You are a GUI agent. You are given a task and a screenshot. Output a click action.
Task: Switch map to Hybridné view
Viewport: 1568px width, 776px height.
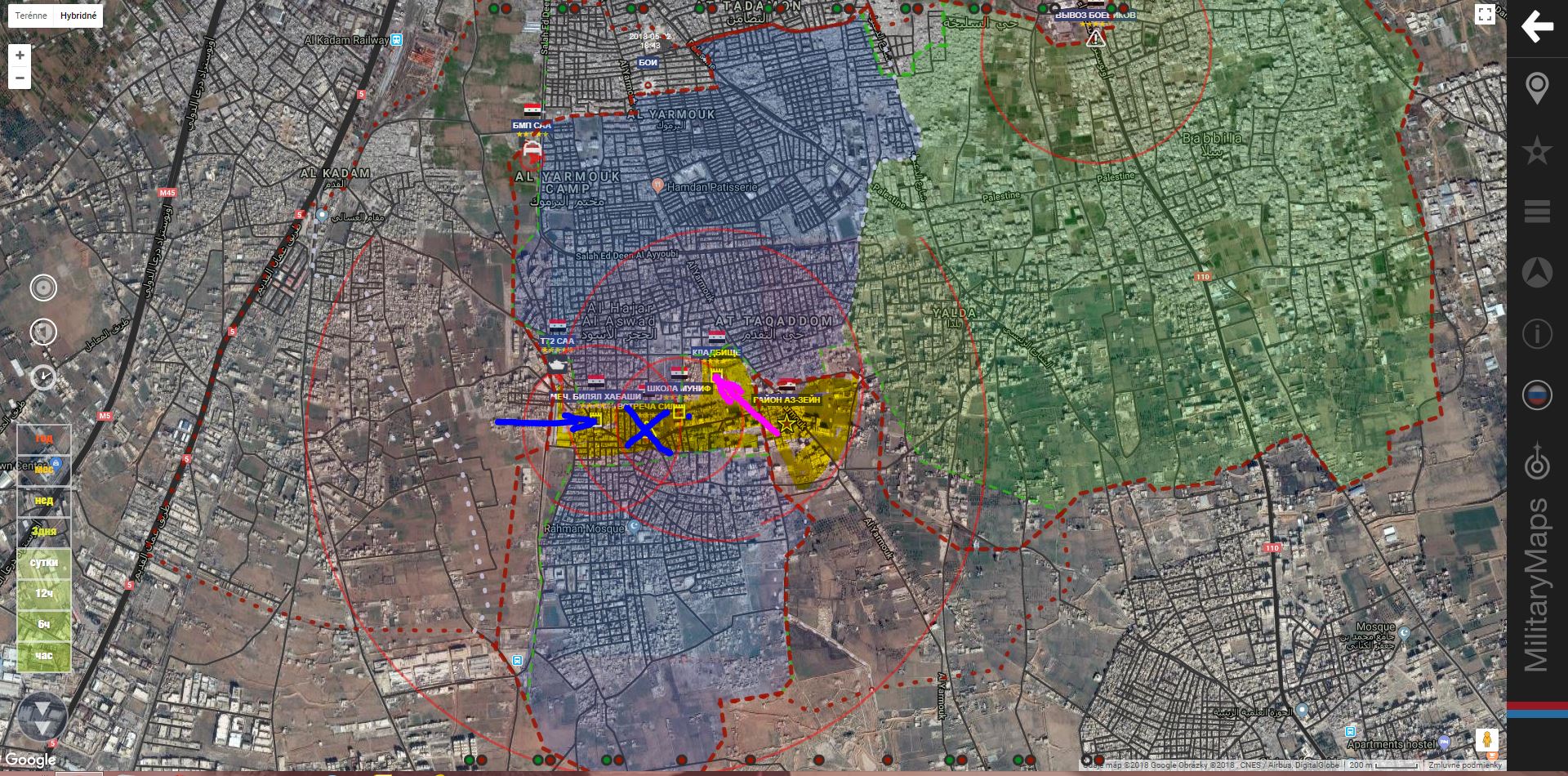tap(78, 16)
